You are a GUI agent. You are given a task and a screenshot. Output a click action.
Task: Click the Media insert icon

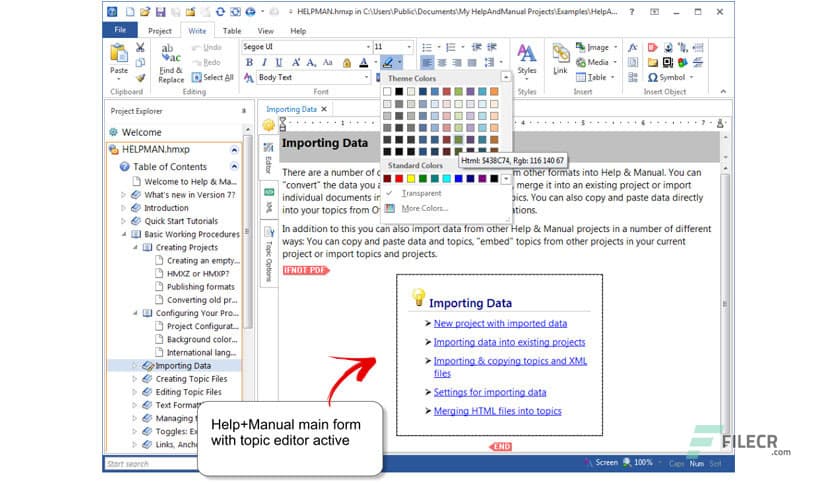[x=592, y=62]
